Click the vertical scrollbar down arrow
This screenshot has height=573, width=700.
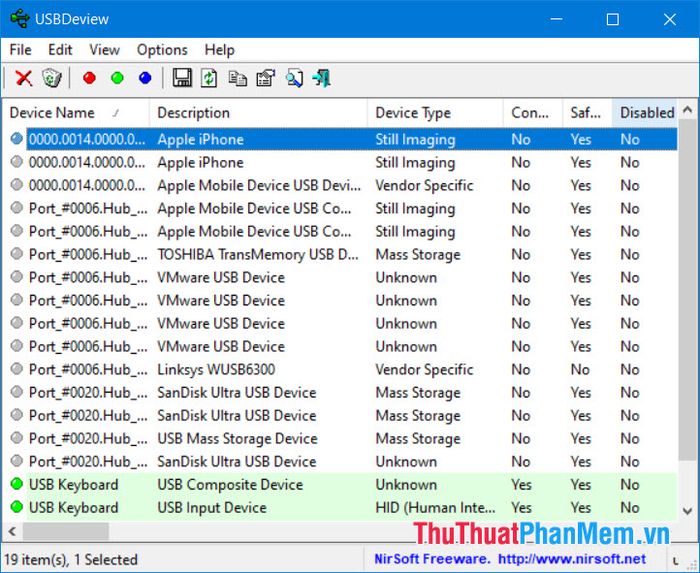688,511
